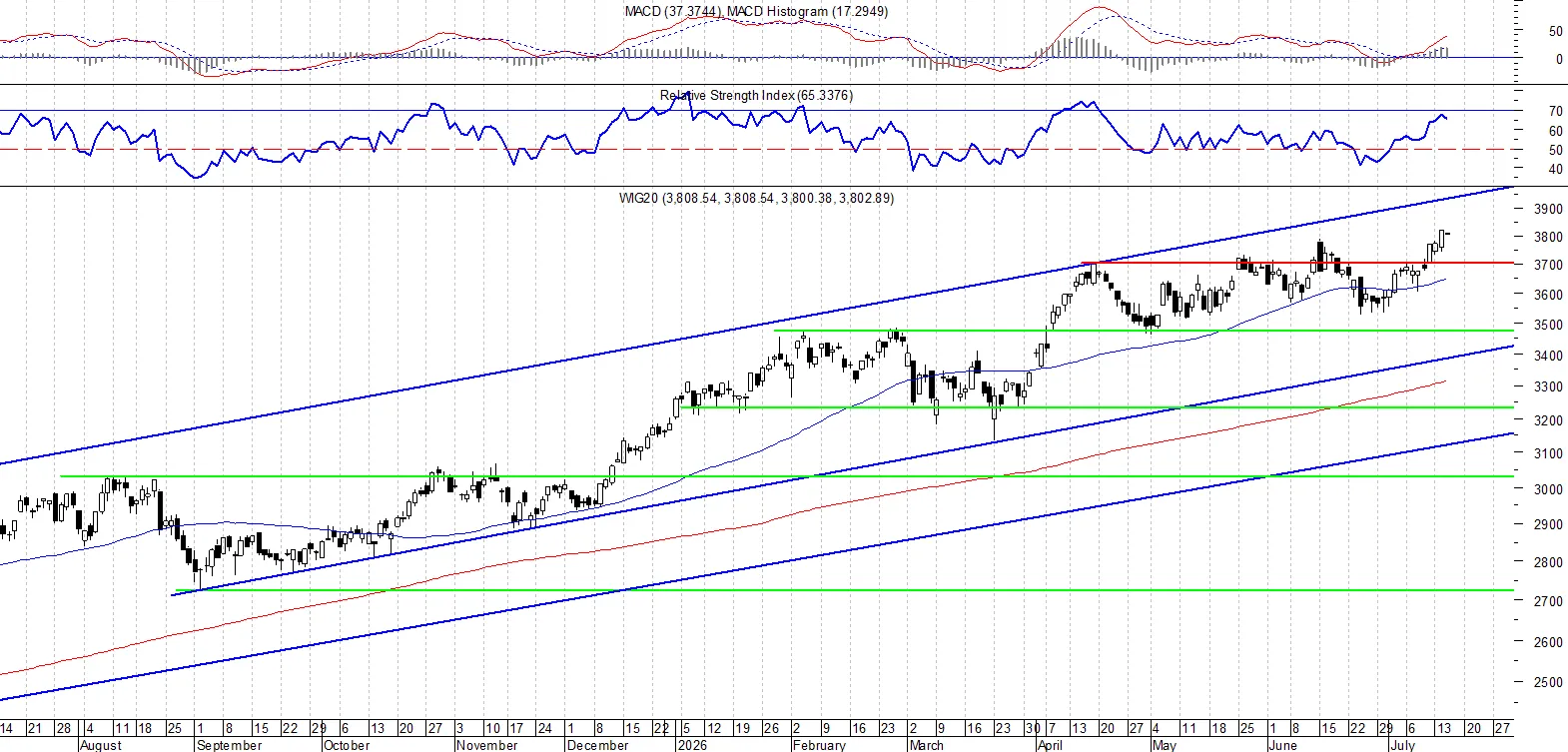Screen dimensions: 1568x752
Task: Click the August month label
Action: tap(100, 745)
